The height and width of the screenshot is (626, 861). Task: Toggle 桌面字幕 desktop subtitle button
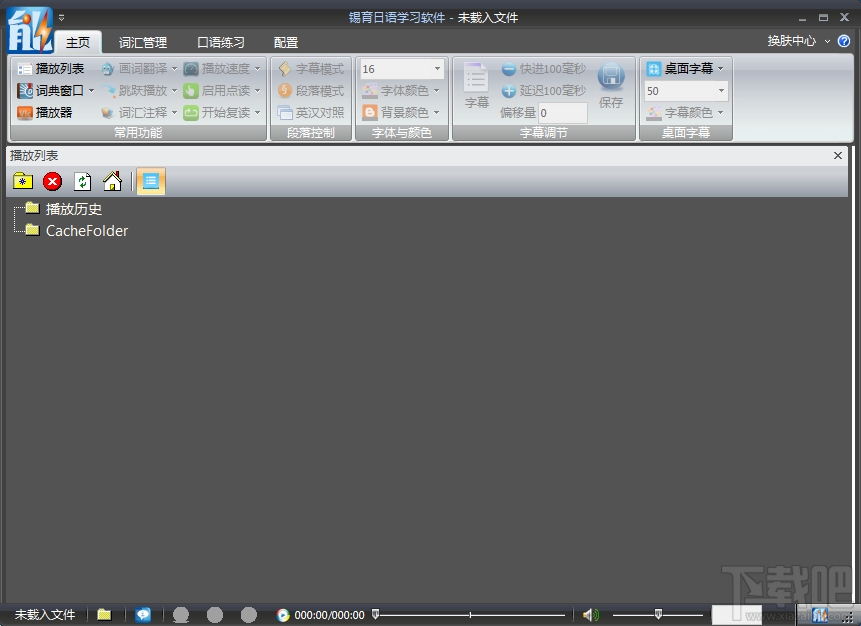point(680,69)
